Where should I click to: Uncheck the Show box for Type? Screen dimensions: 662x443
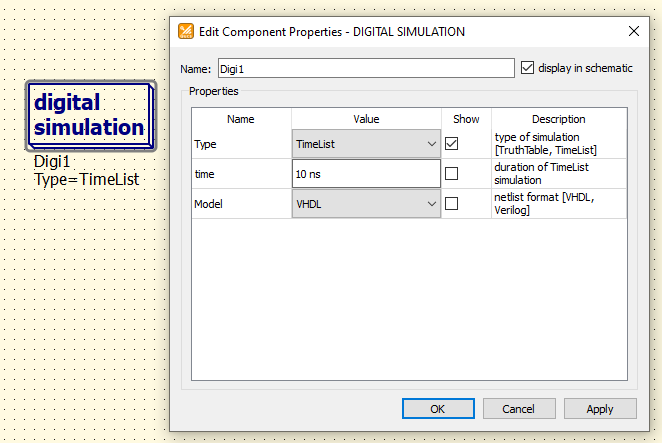(x=451, y=144)
